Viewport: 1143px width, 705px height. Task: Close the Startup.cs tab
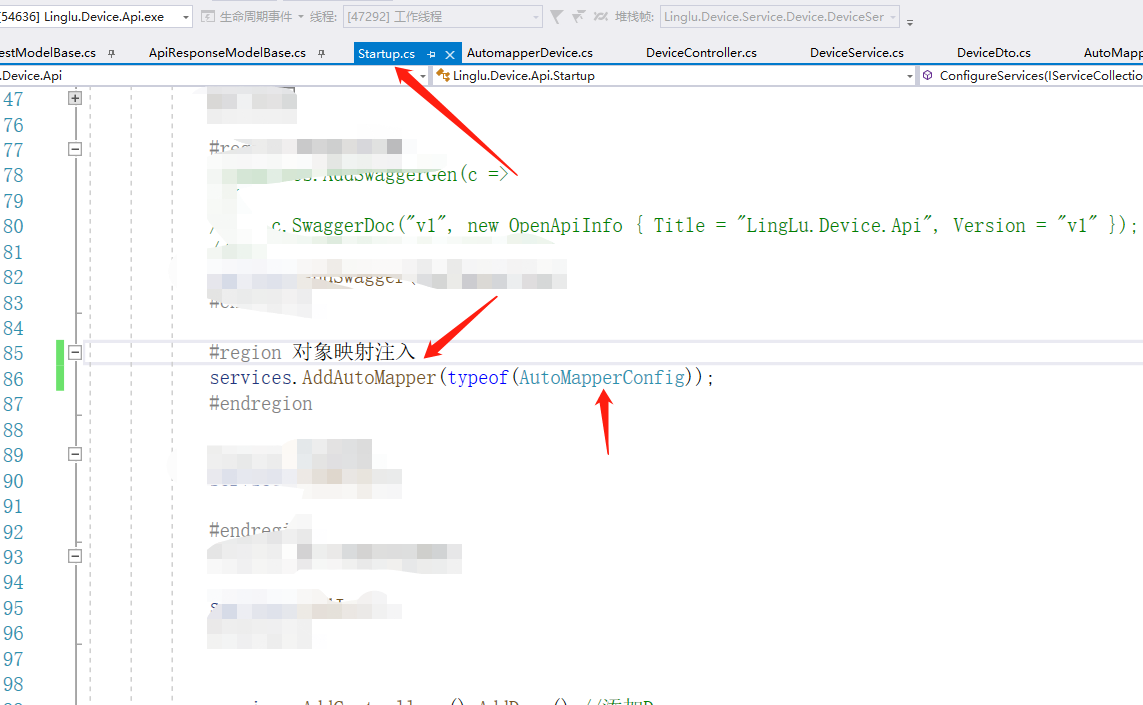tap(449, 52)
